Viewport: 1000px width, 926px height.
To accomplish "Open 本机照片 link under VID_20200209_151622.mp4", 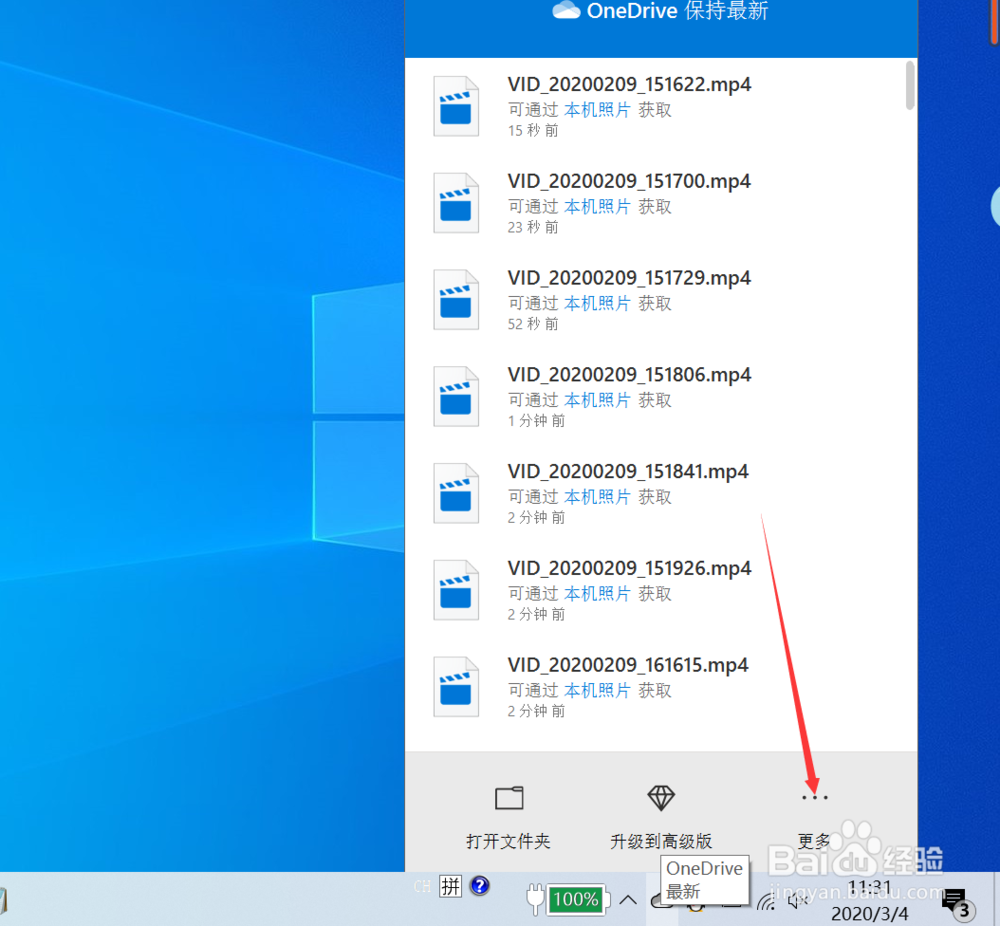I will click(x=597, y=110).
